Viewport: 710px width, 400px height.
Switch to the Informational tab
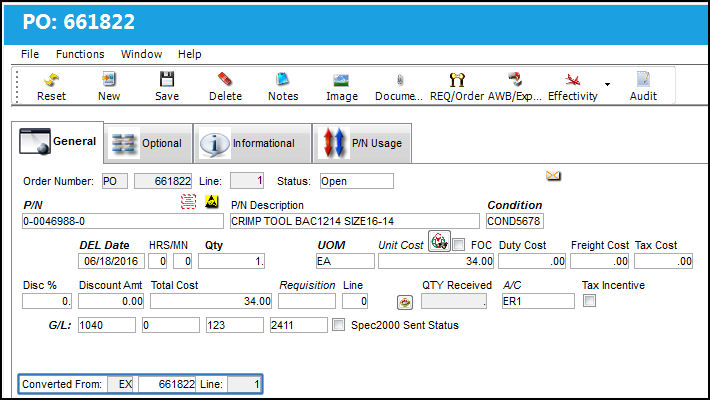(x=253, y=143)
